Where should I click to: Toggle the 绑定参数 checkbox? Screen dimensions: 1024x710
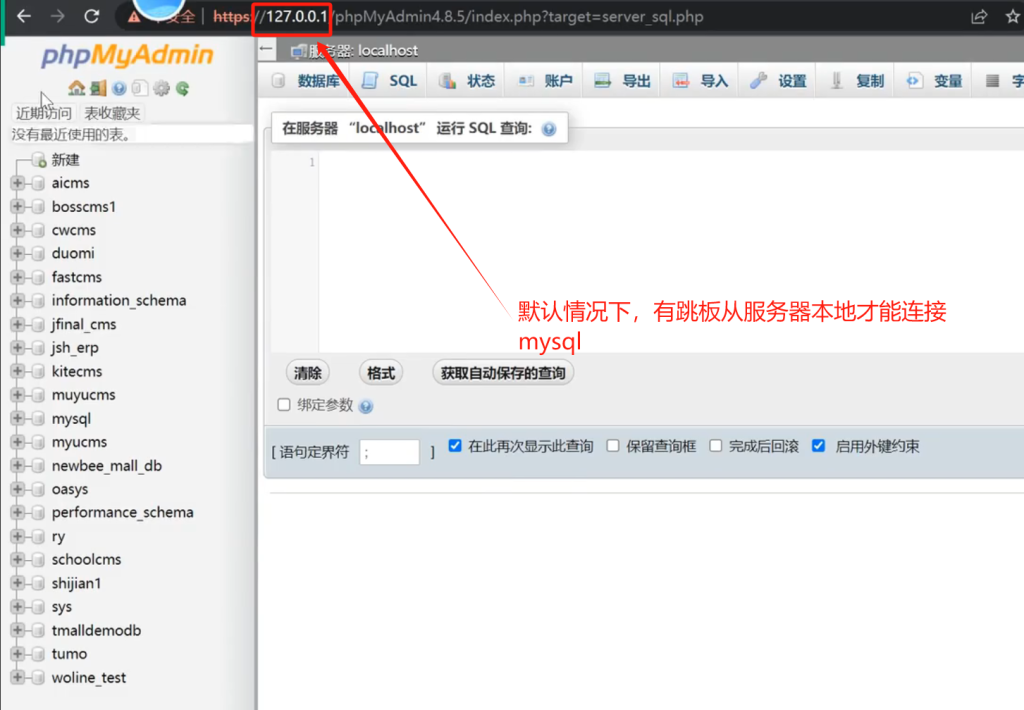(x=283, y=405)
